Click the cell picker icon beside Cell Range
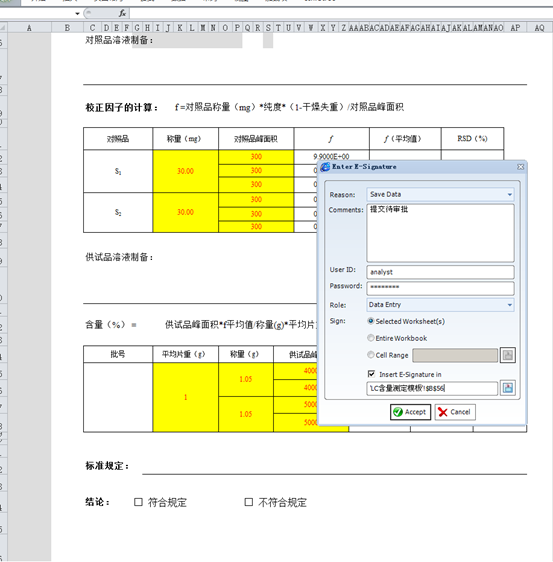553x562 pixels. click(507, 355)
